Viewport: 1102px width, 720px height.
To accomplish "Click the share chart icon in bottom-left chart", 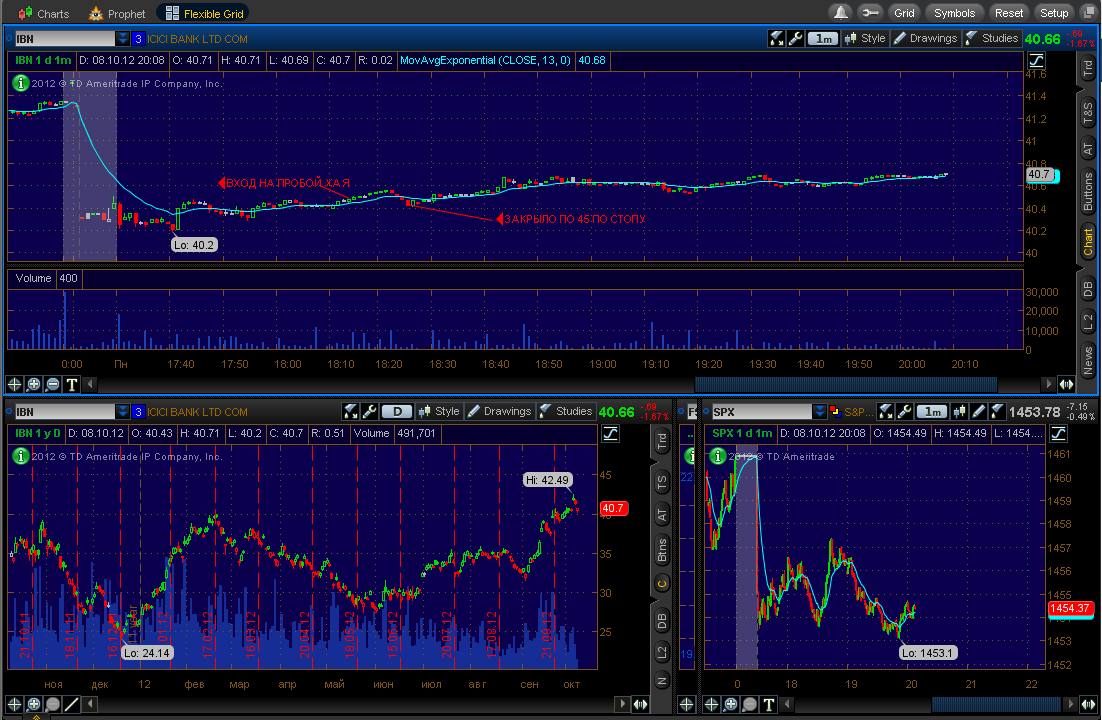I will [x=350, y=411].
